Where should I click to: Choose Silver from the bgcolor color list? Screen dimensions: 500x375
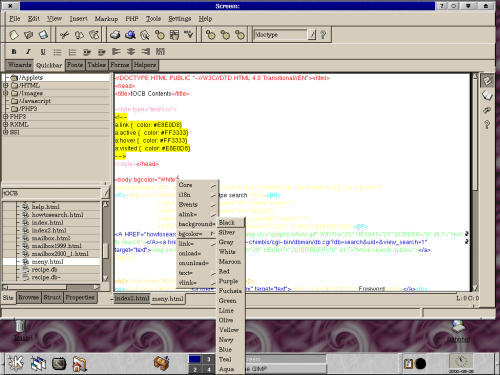coord(231,232)
